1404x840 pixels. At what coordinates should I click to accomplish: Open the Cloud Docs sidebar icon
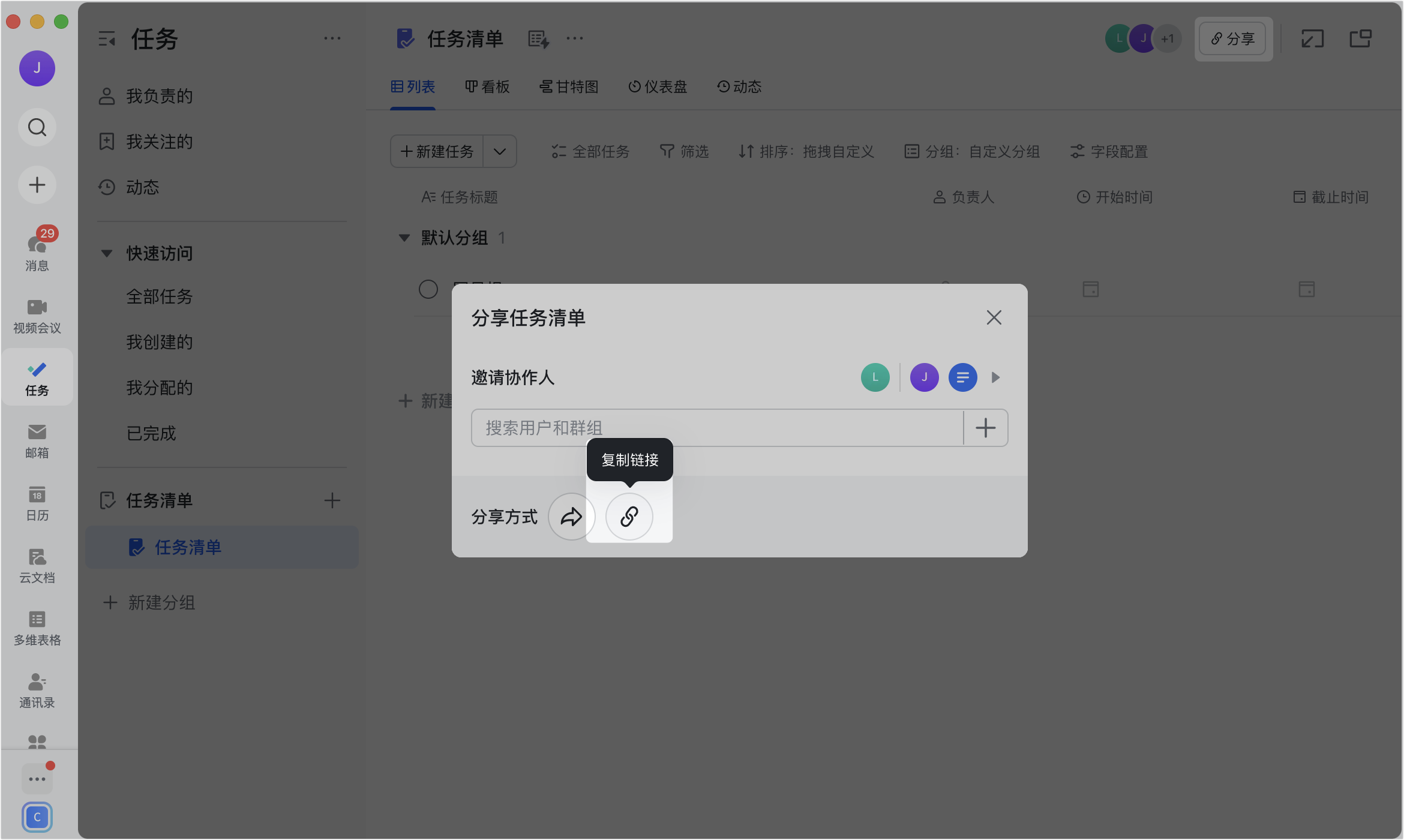37,566
